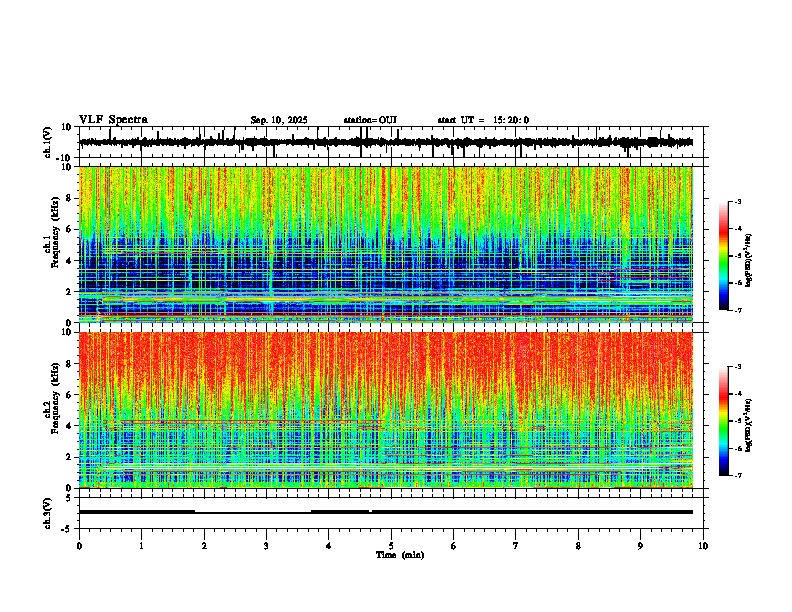Image resolution: width=792 pixels, height=612 pixels.
Task: Click the ch.3 voltage bar trace
Action: (x=386, y=512)
